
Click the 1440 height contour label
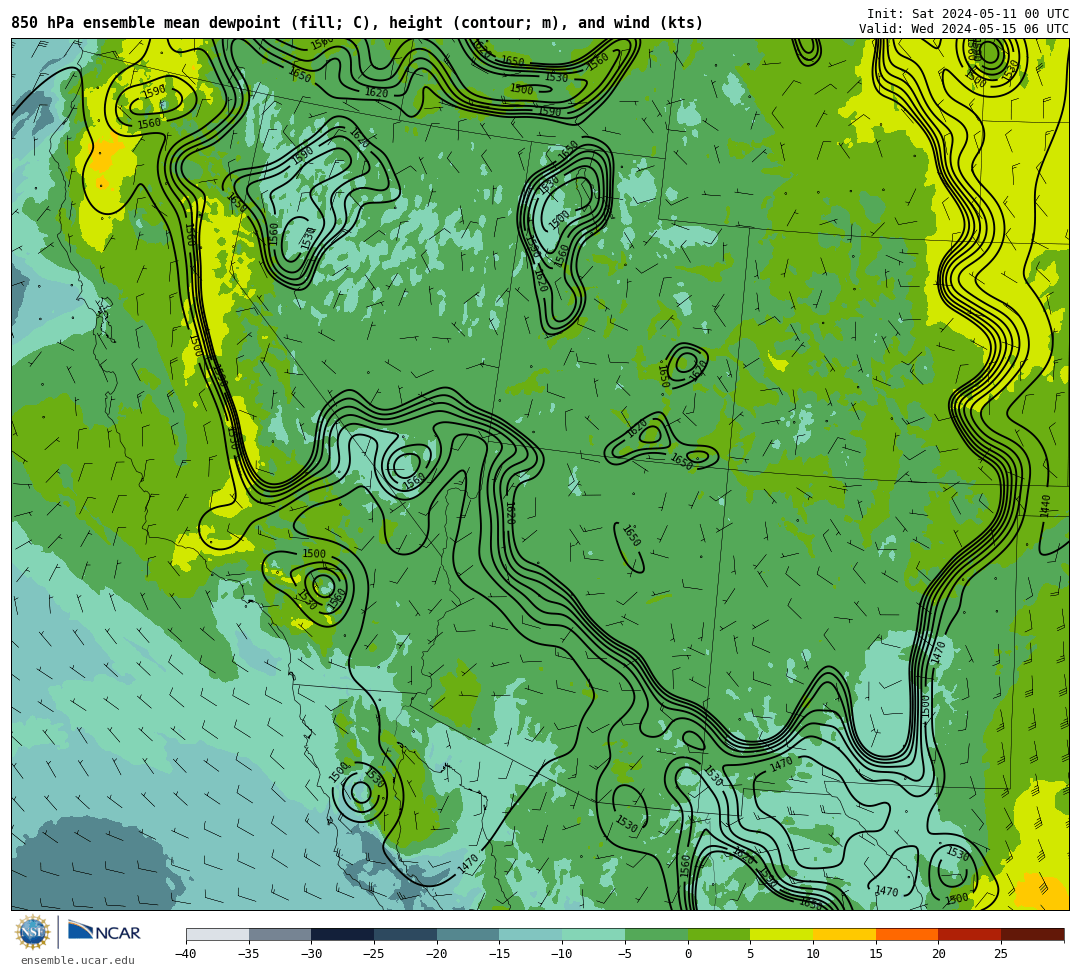pyautogui.click(x=1046, y=506)
